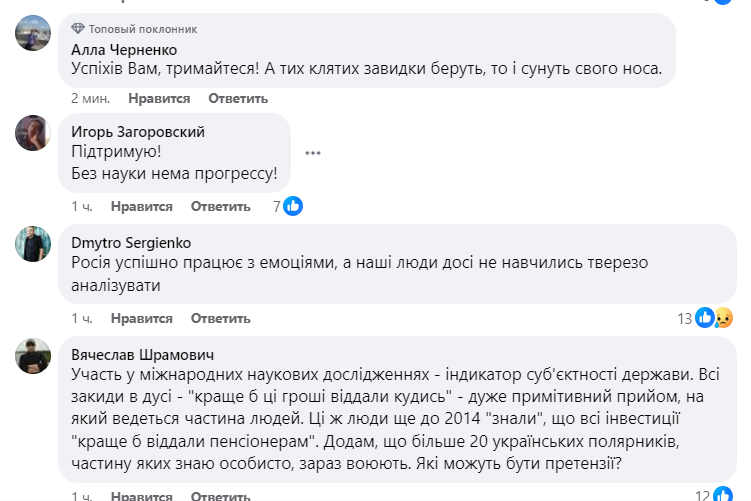Click Dmytro Sergienko's avatar thumbnail
Viewport: 751px width, 501px height.
tap(33, 243)
